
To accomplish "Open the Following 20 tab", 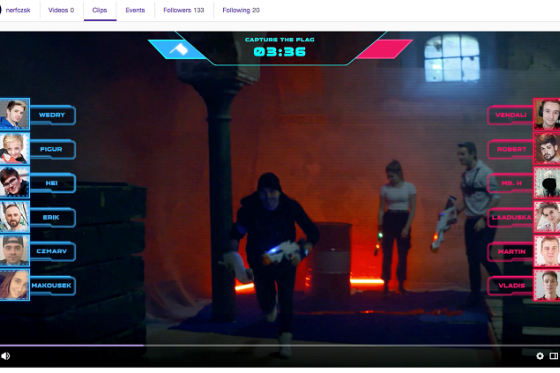I will [x=241, y=10].
